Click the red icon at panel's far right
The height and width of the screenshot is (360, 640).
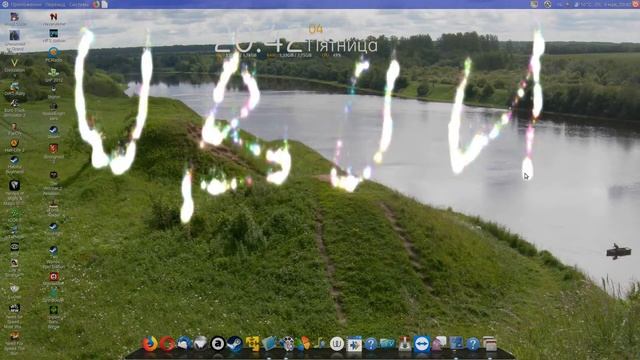(x=636, y=4)
